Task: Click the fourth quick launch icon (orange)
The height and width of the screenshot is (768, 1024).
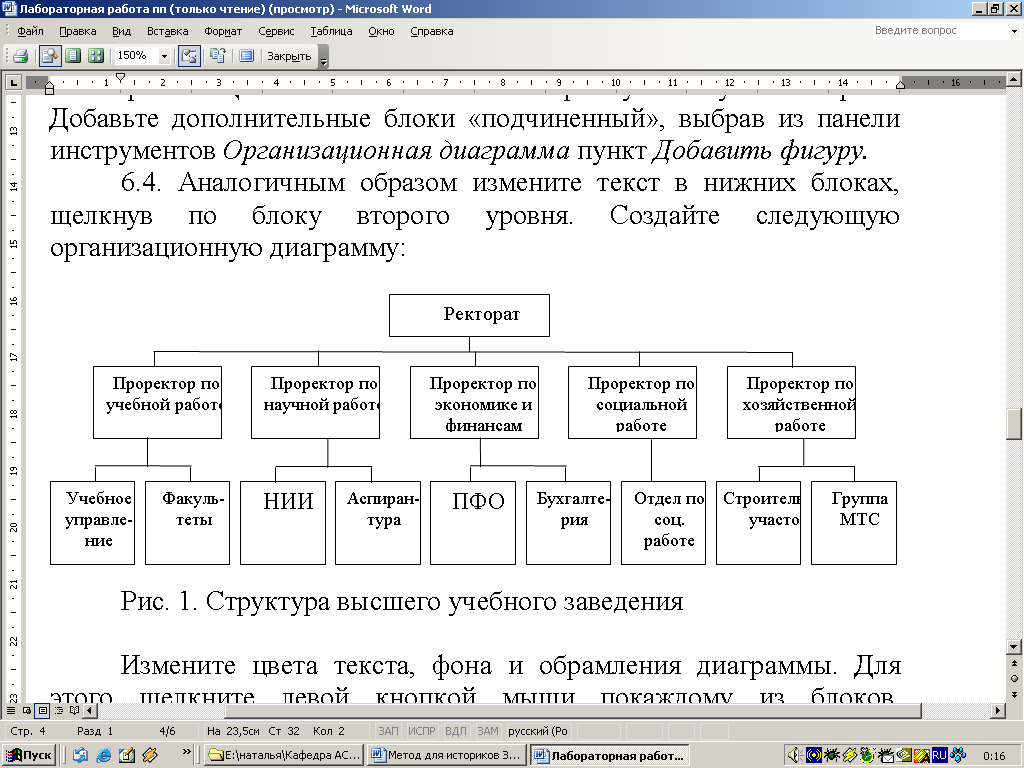Action: (x=150, y=755)
